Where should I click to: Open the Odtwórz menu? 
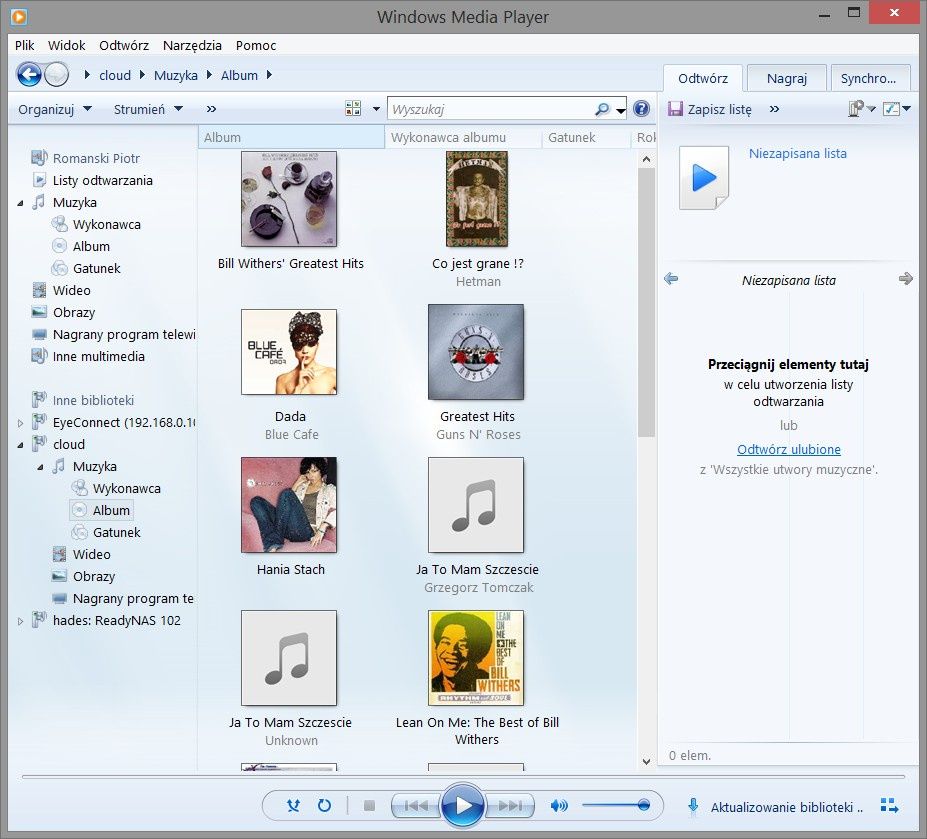[x=124, y=46]
